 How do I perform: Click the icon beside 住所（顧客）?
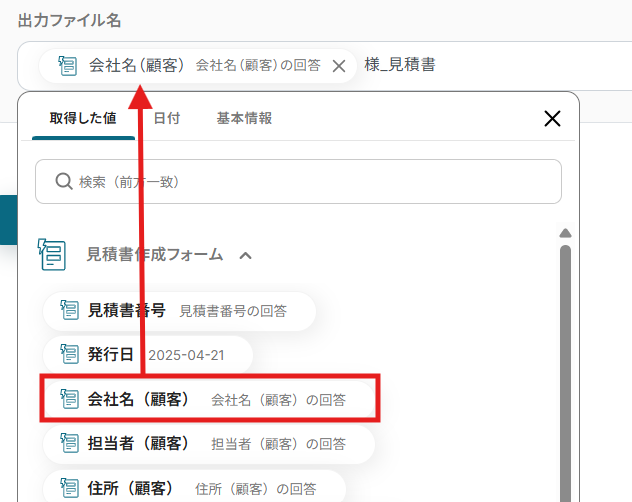(x=69, y=487)
